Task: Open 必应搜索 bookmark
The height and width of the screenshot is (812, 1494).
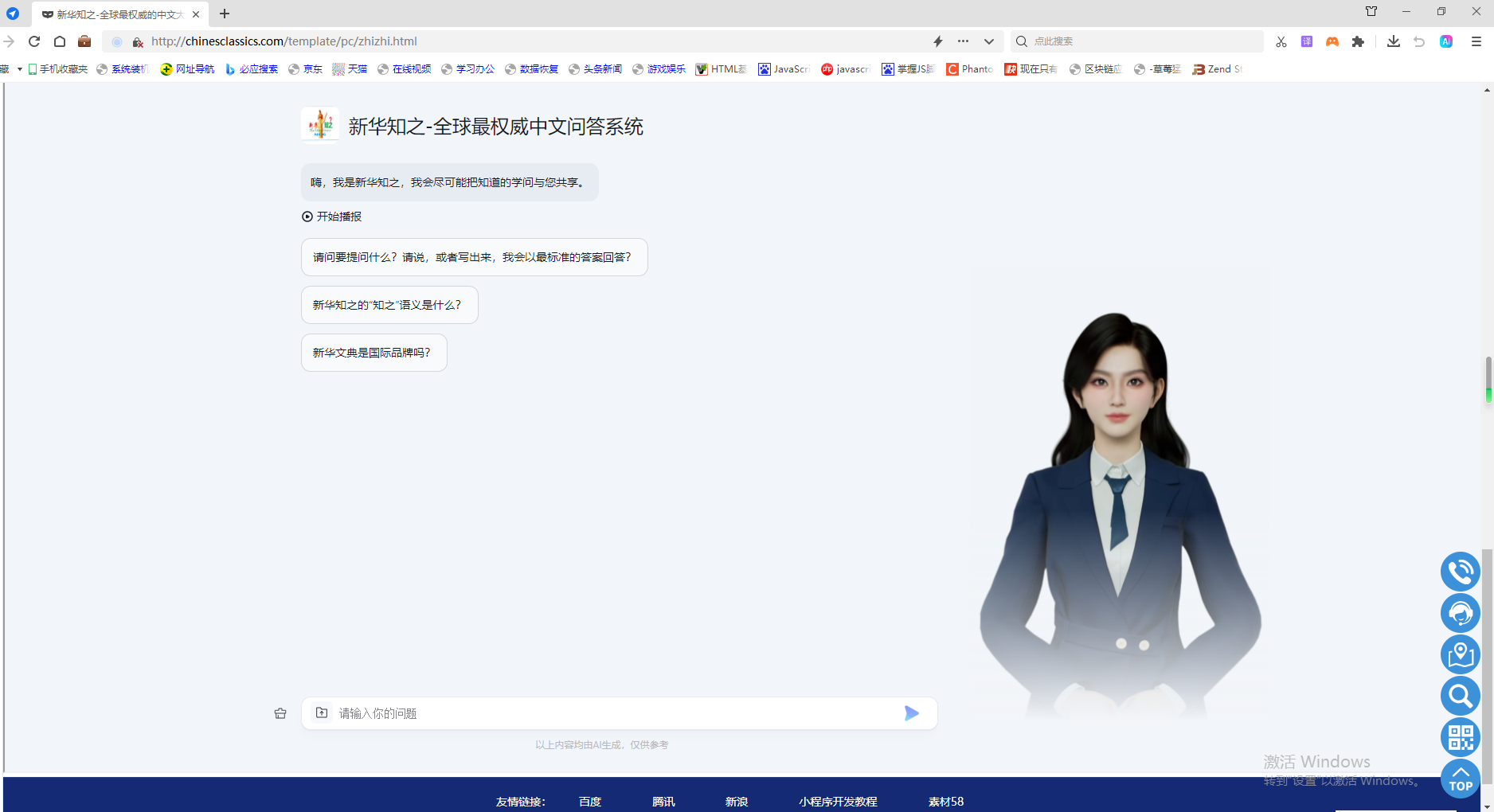Action: point(252,69)
